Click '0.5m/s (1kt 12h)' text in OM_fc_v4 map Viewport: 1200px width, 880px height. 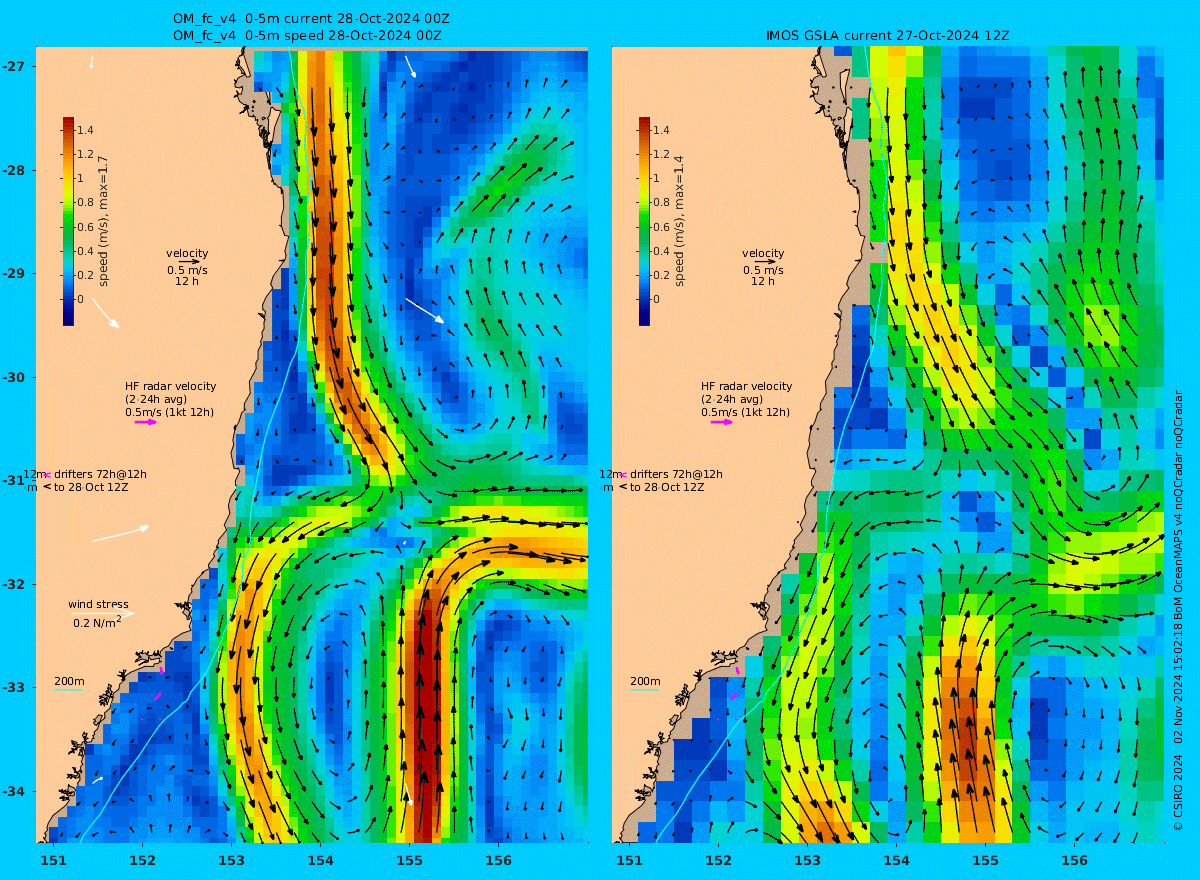tap(169, 412)
